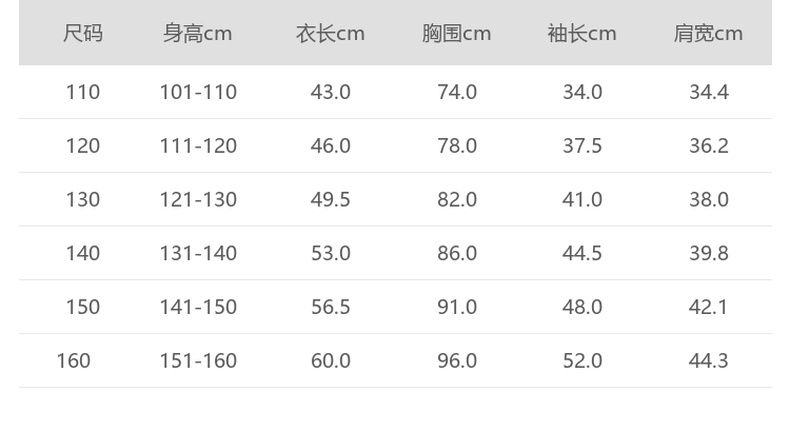The width and height of the screenshot is (790, 431).
Task: Click shoulder width value 36.2
Action: (708, 146)
